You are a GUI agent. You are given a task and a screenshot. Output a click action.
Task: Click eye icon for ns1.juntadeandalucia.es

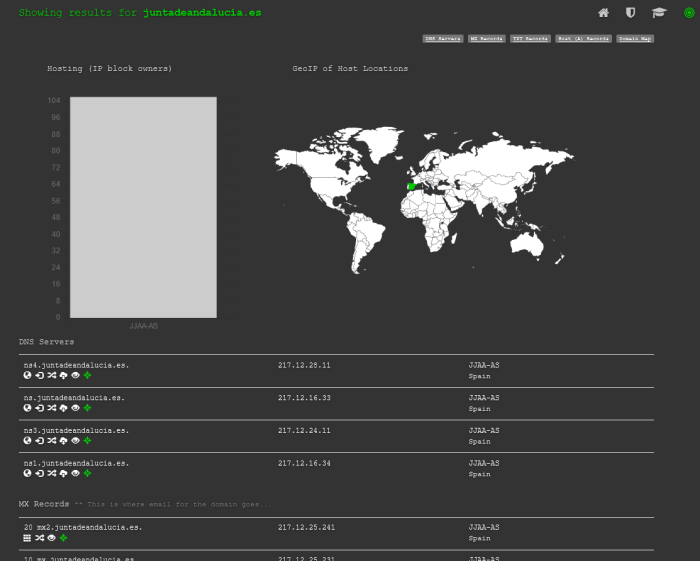pos(75,473)
